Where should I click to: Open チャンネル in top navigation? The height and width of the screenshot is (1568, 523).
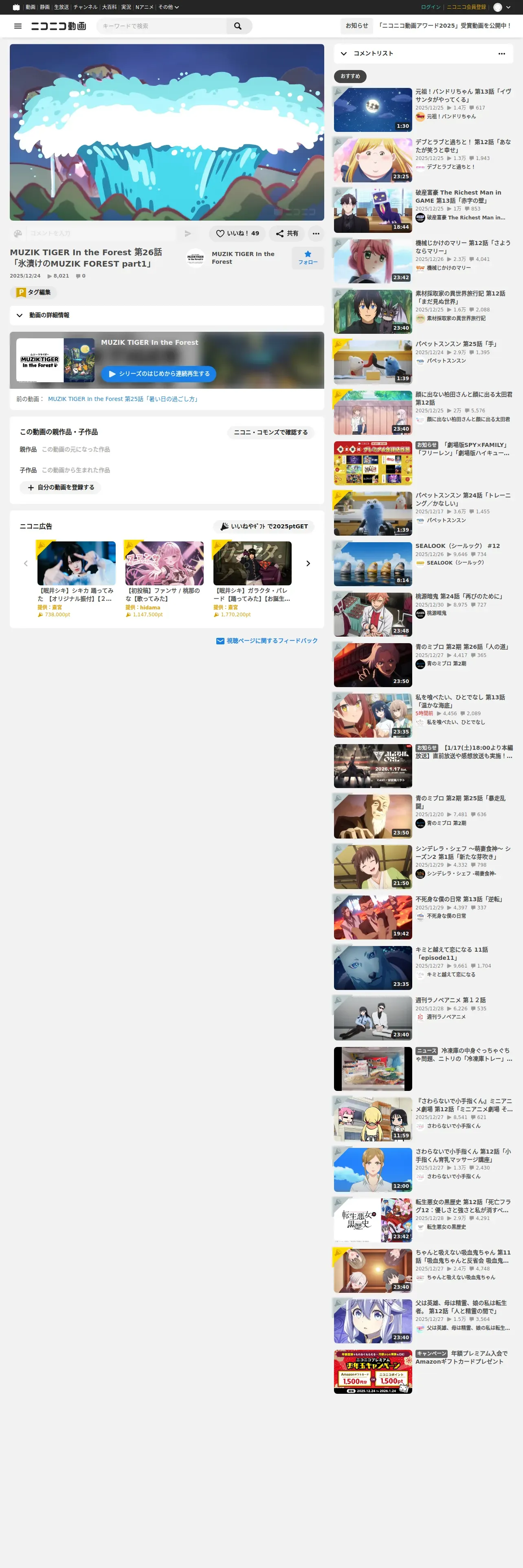coord(85,7)
